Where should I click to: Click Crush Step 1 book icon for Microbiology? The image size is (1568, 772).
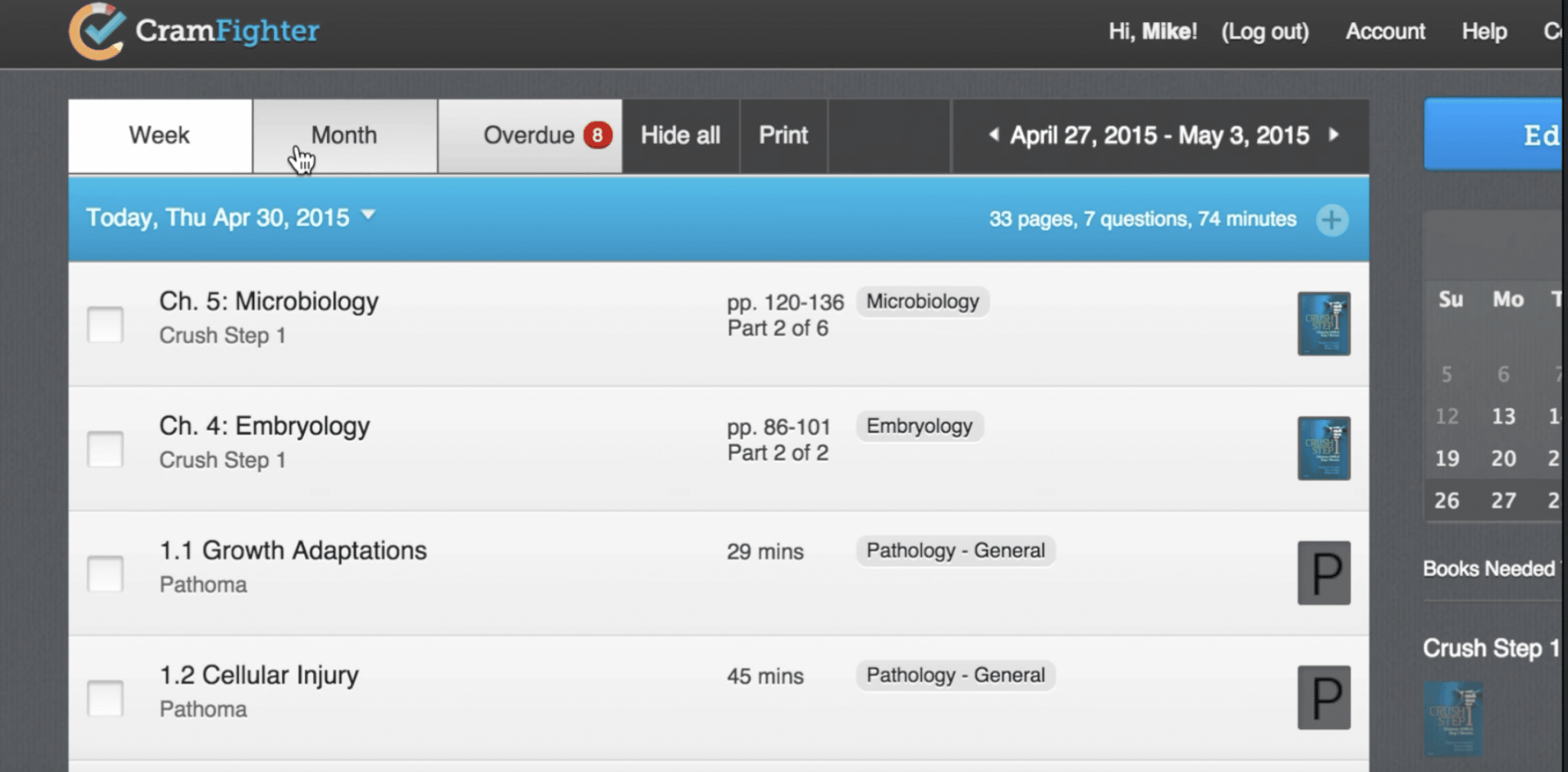click(1323, 324)
